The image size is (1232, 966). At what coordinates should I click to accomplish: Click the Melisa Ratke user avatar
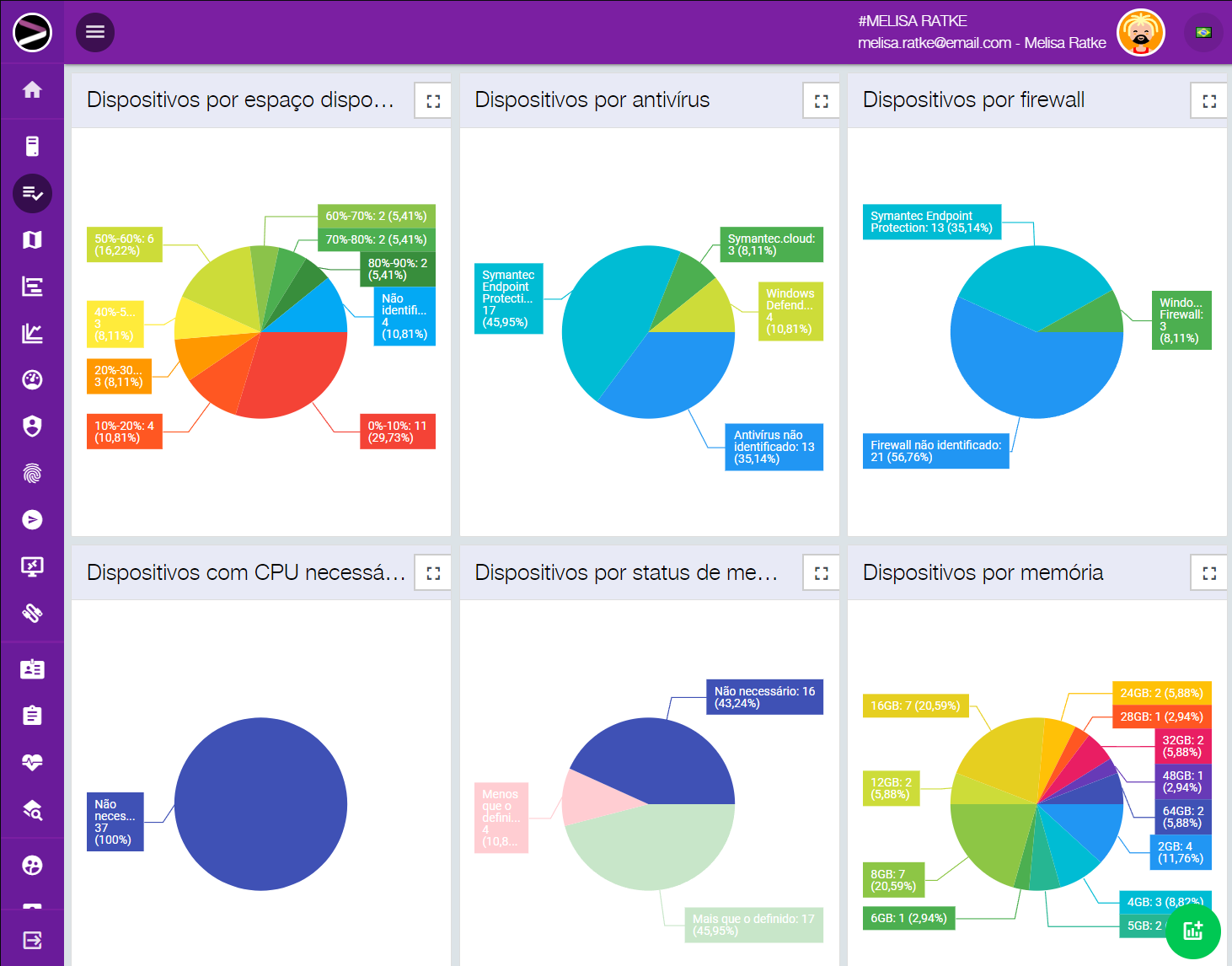tap(1140, 33)
